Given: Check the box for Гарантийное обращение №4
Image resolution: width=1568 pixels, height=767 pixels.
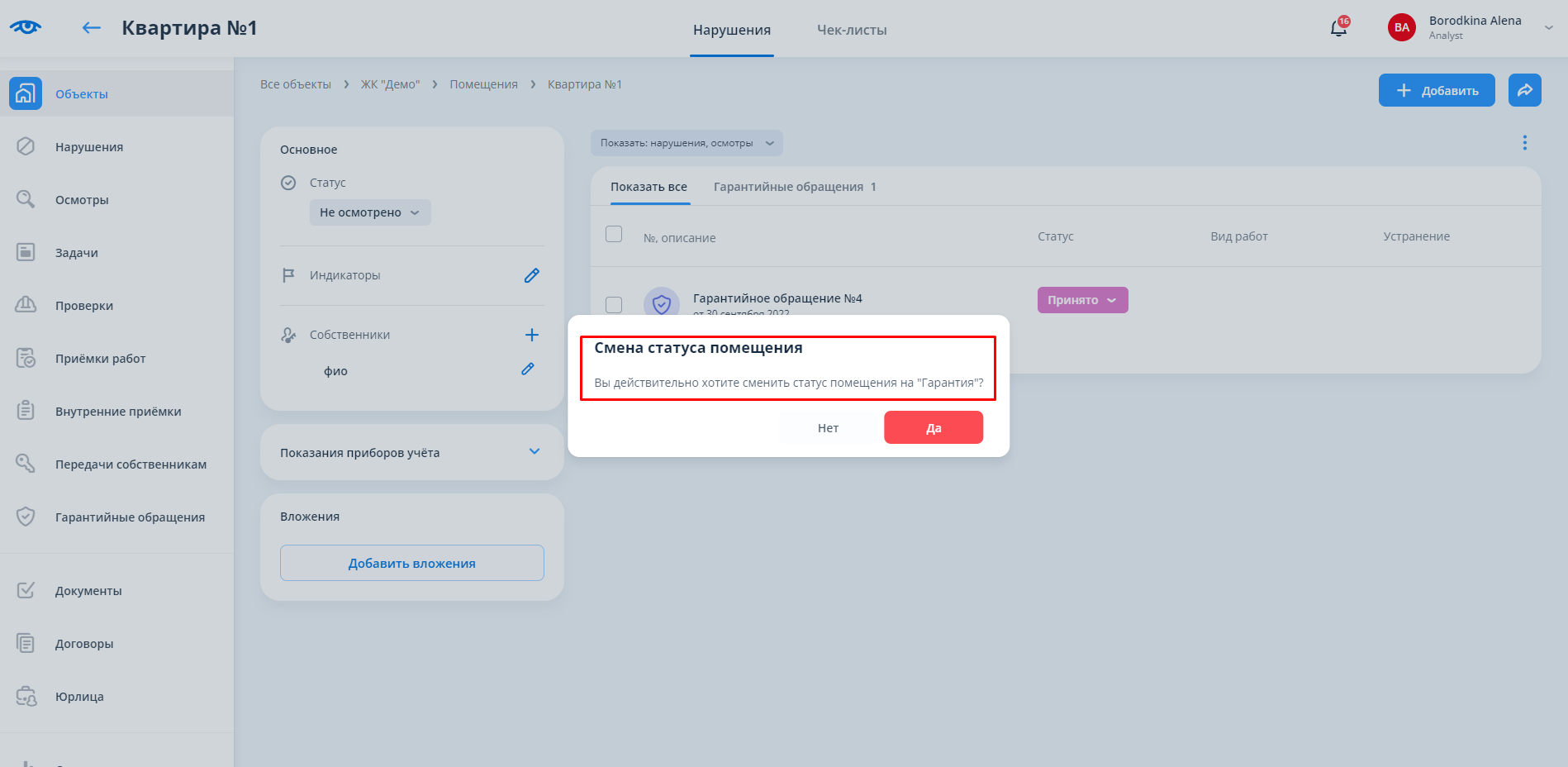Looking at the screenshot, I should (x=614, y=304).
